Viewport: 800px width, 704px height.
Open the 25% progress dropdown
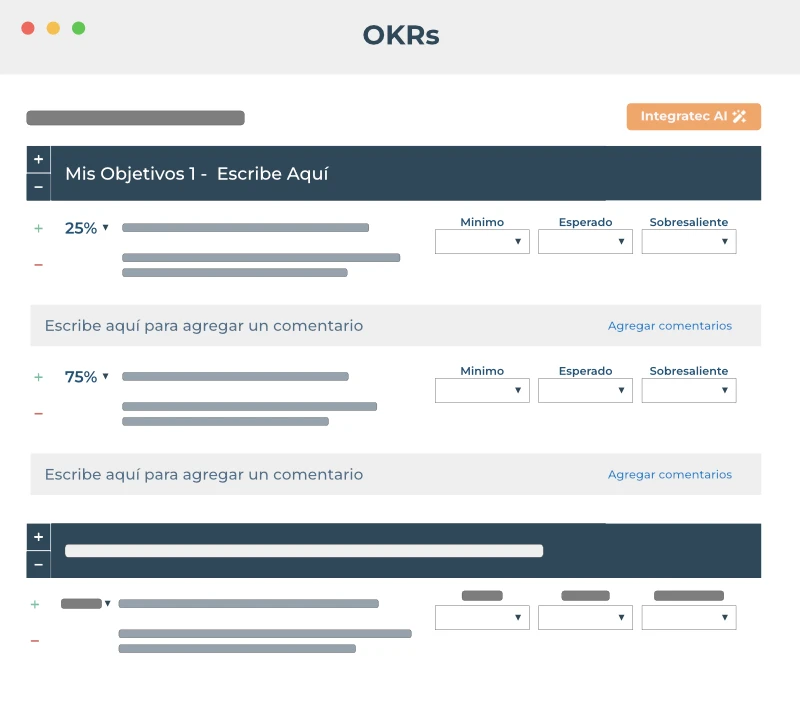click(x=108, y=228)
